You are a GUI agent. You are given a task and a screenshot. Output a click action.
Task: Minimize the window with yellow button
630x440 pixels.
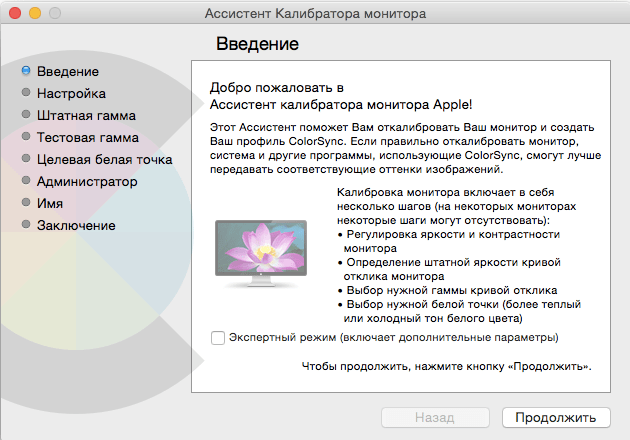pos(35,13)
